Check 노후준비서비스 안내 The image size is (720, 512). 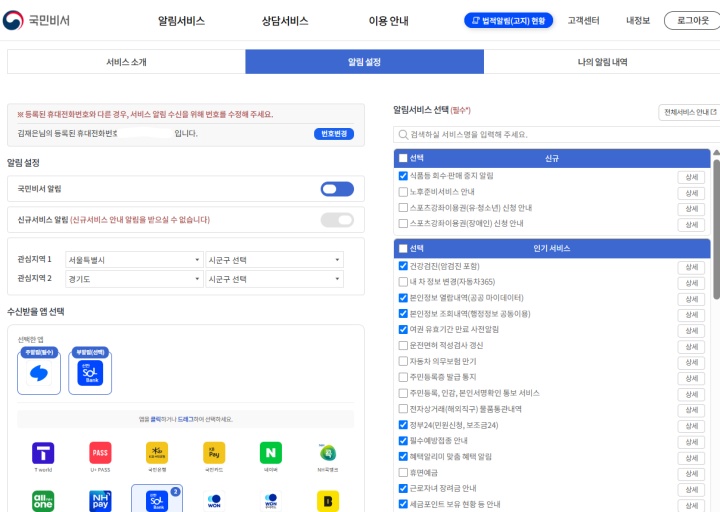403,191
